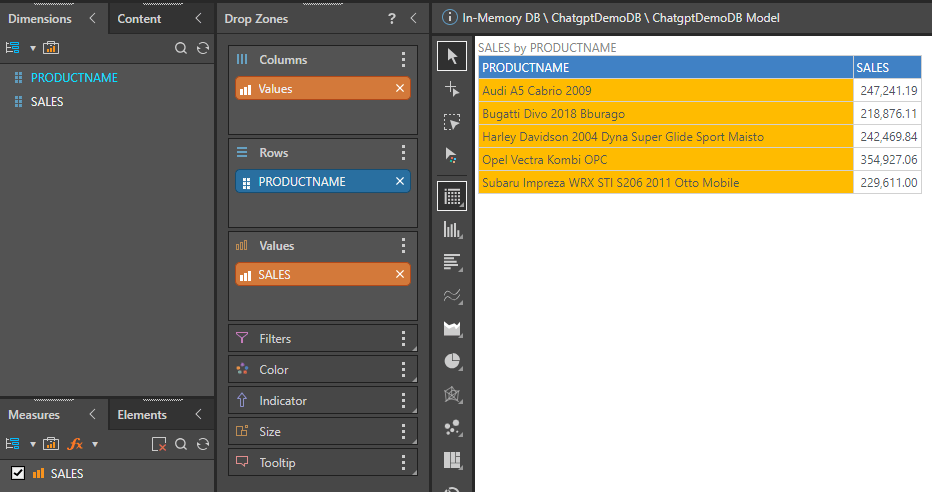Screen dimensions: 932x492
Task: Activate the lasso selection tool
Action: pos(452,122)
